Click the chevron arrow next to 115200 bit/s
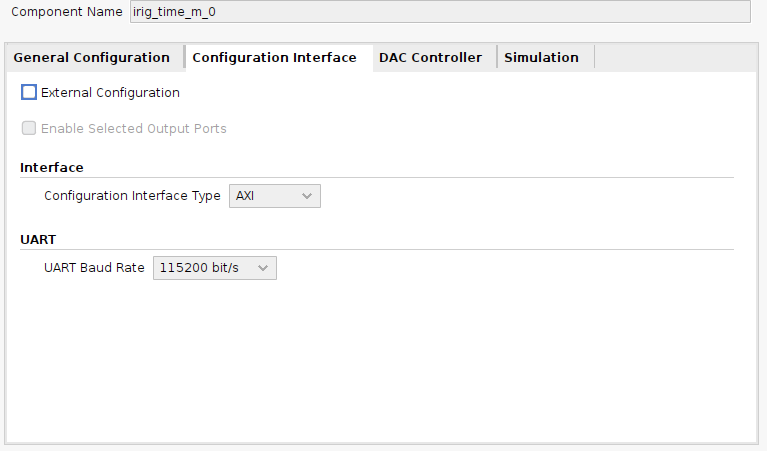 (x=263, y=268)
